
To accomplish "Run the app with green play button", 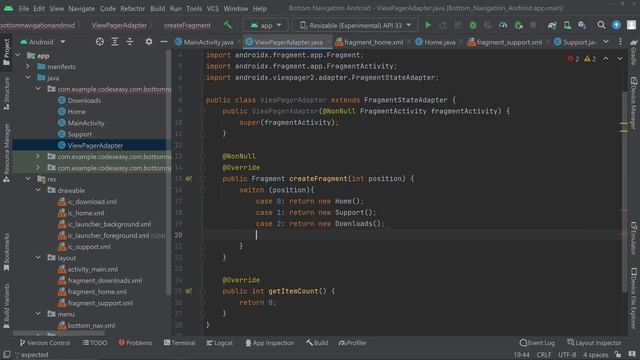I will pyautogui.click(x=428, y=25).
